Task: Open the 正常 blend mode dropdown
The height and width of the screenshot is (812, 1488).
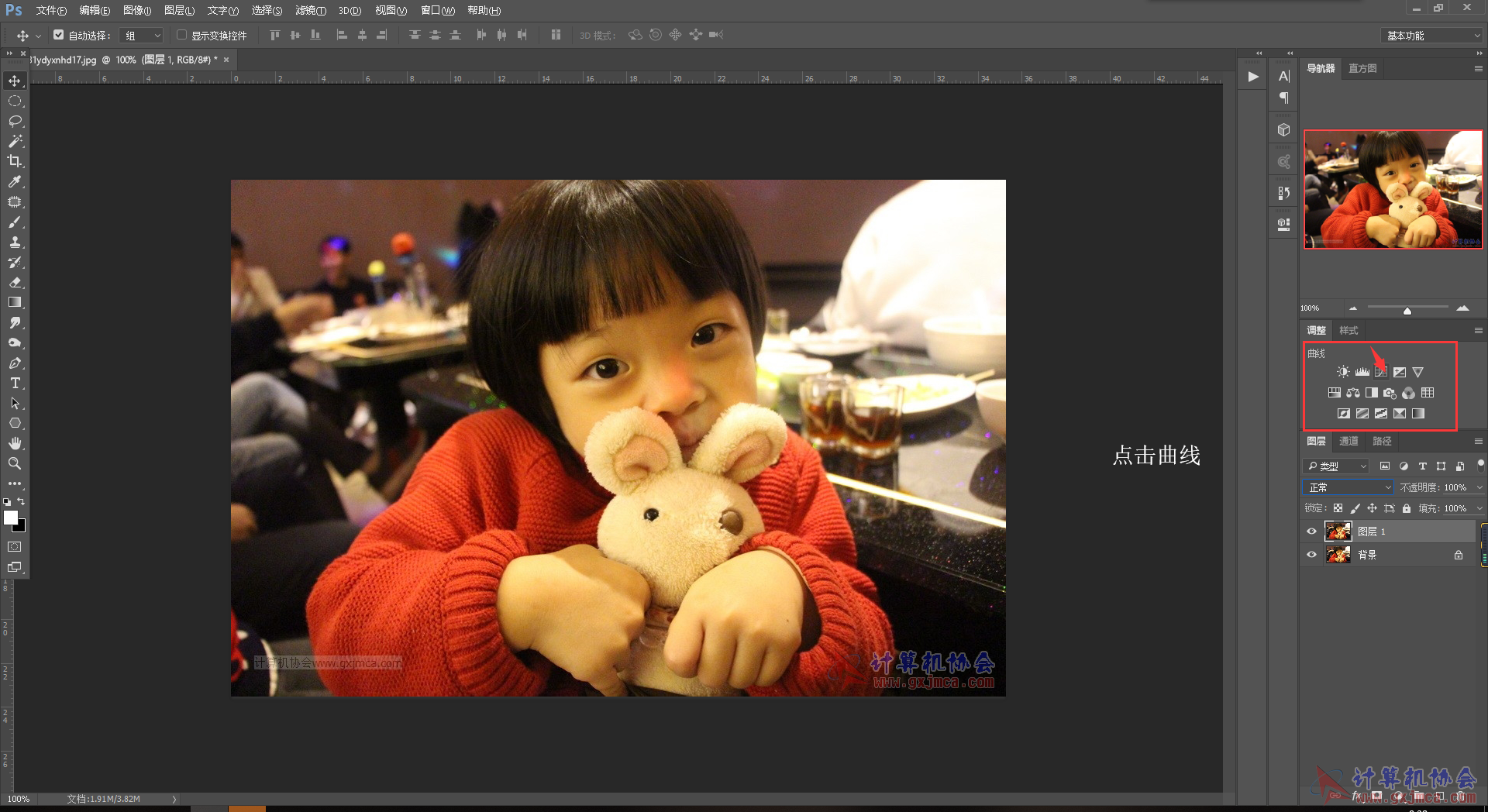Action: (1348, 487)
